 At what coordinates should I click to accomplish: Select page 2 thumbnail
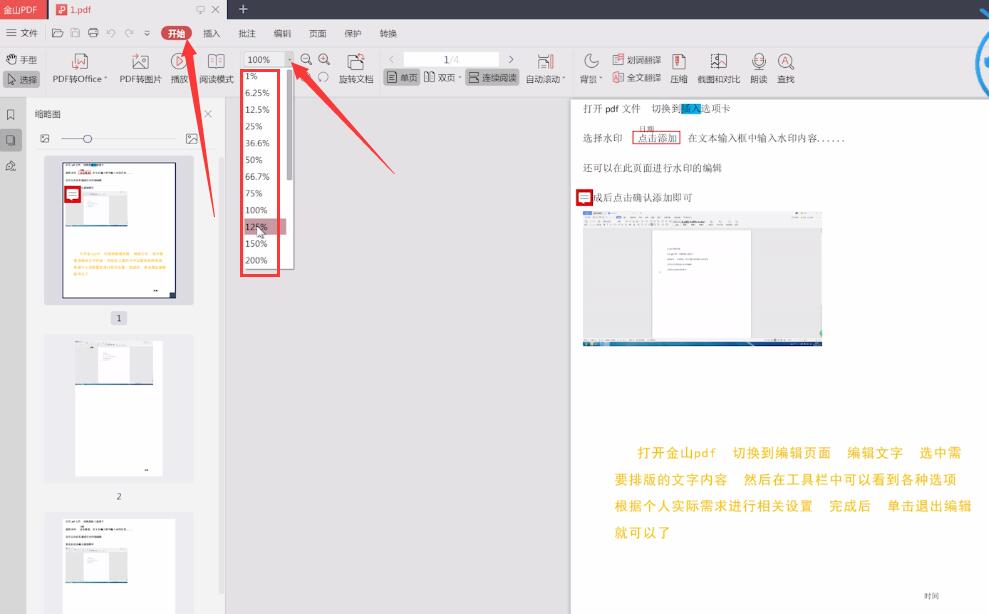[x=119, y=408]
